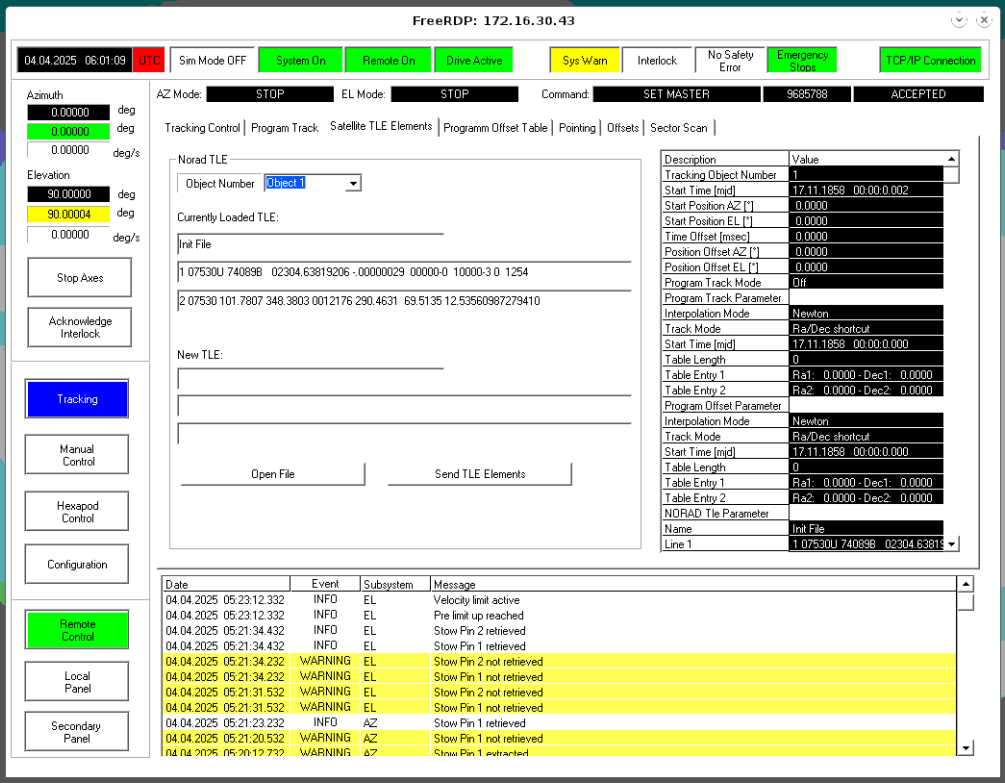Screen dimensions: 1005x783
Task: Select the Local Panel button
Action: pos(77,682)
